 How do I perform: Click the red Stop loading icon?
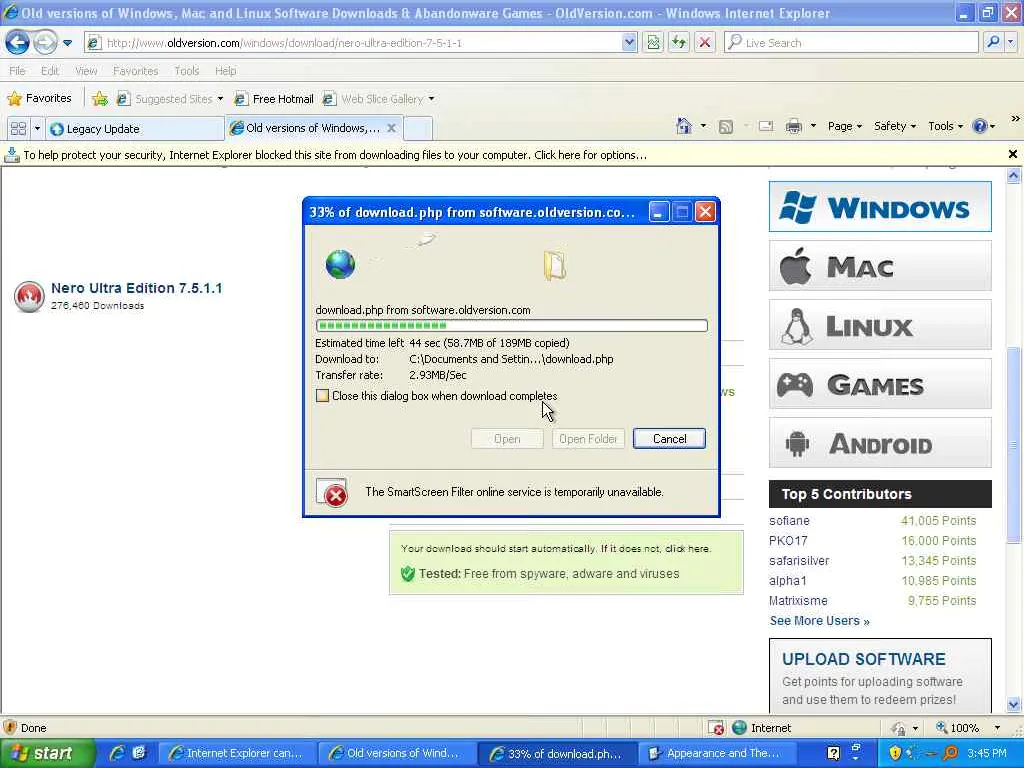pos(705,43)
